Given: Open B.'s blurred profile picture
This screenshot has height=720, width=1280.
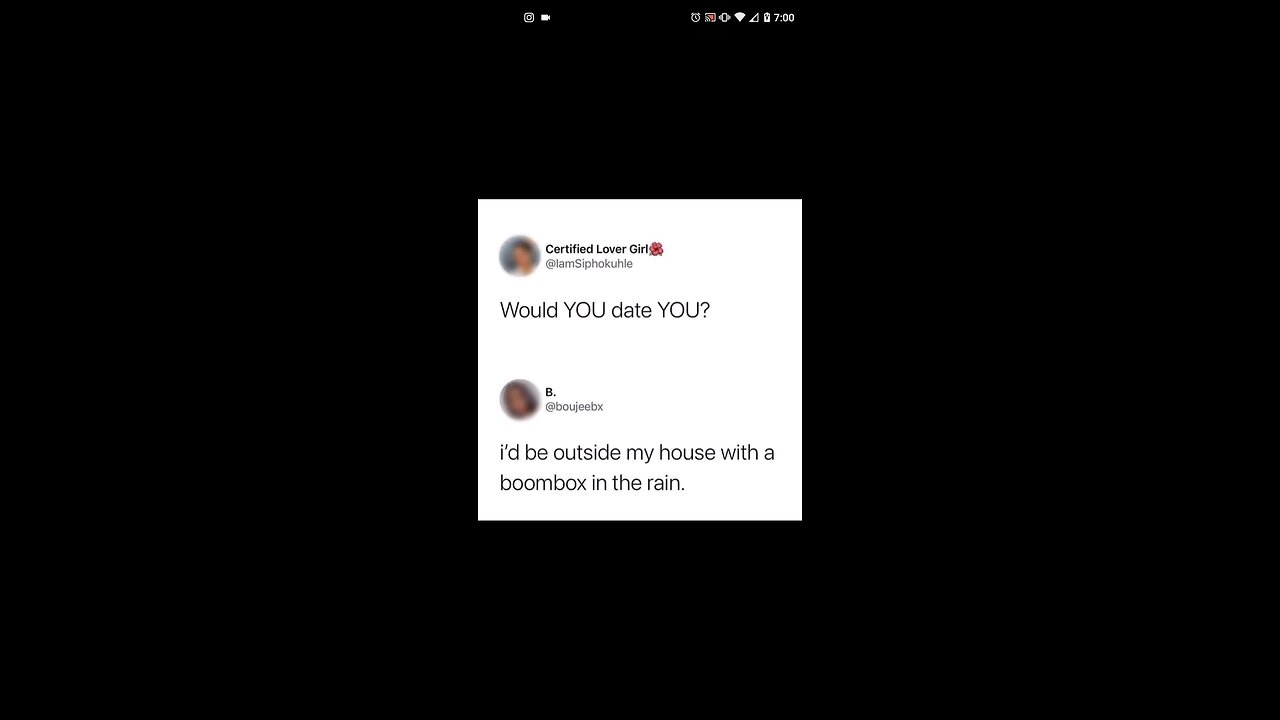Looking at the screenshot, I should [519, 399].
